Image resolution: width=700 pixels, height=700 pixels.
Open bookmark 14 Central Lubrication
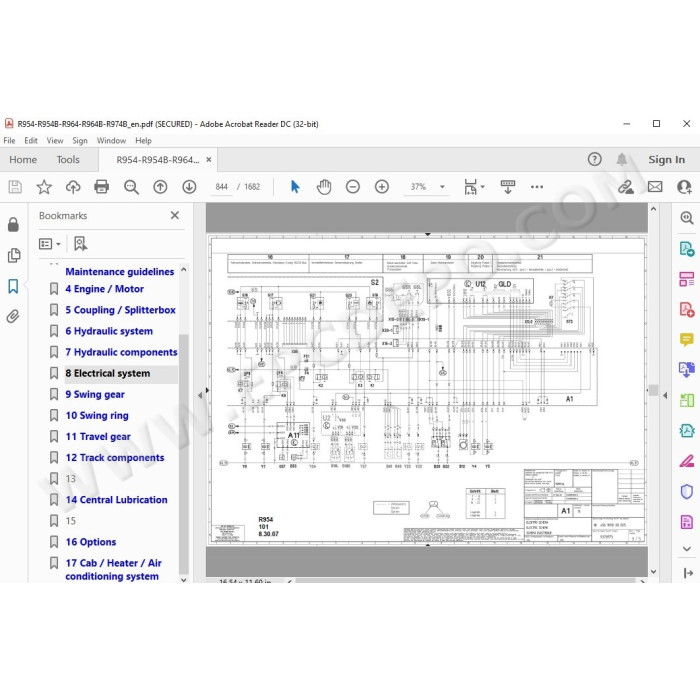pyautogui.click(x=117, y=500)
